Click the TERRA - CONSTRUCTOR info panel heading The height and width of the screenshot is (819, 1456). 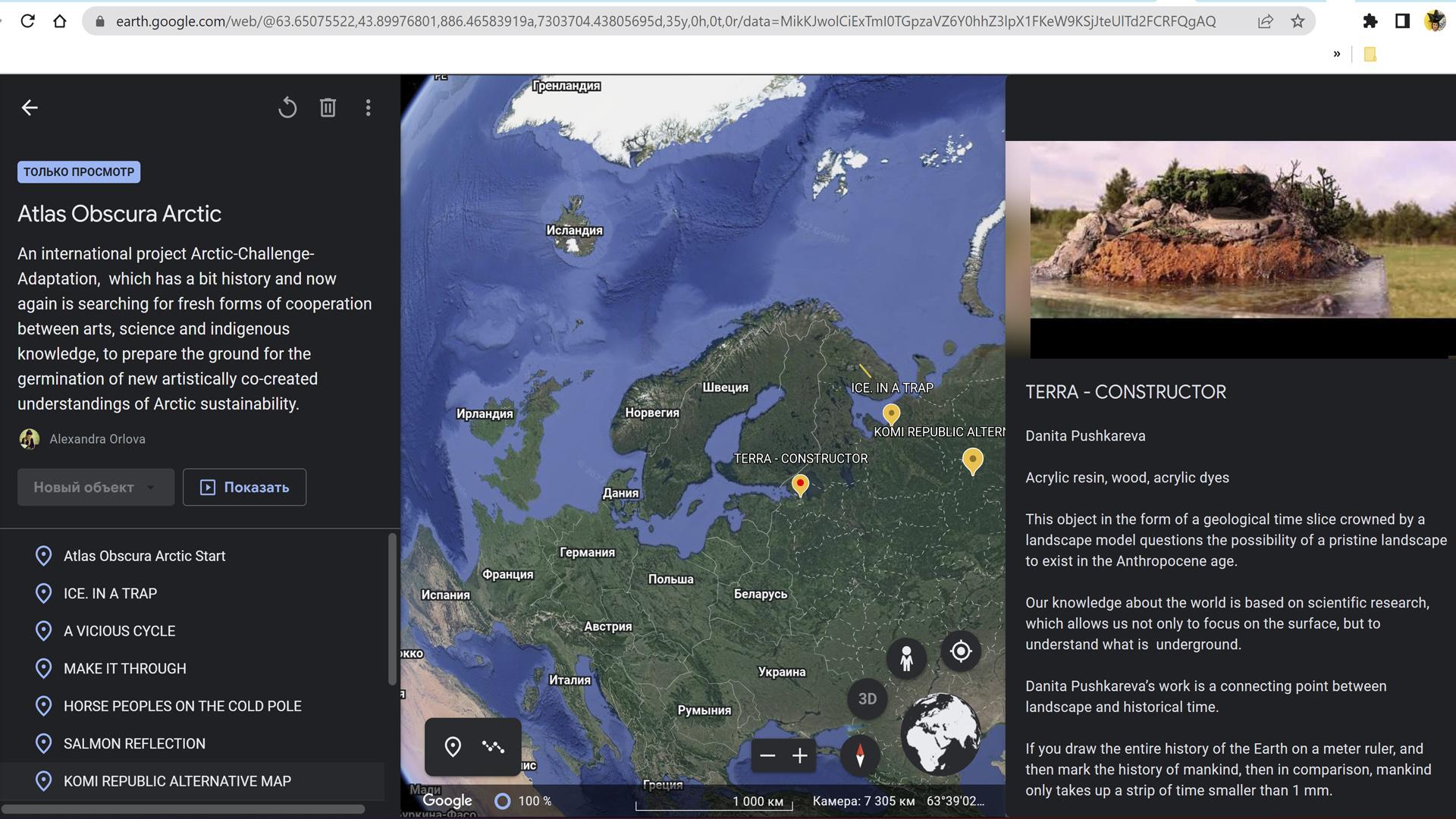(x=1125, y=392)
